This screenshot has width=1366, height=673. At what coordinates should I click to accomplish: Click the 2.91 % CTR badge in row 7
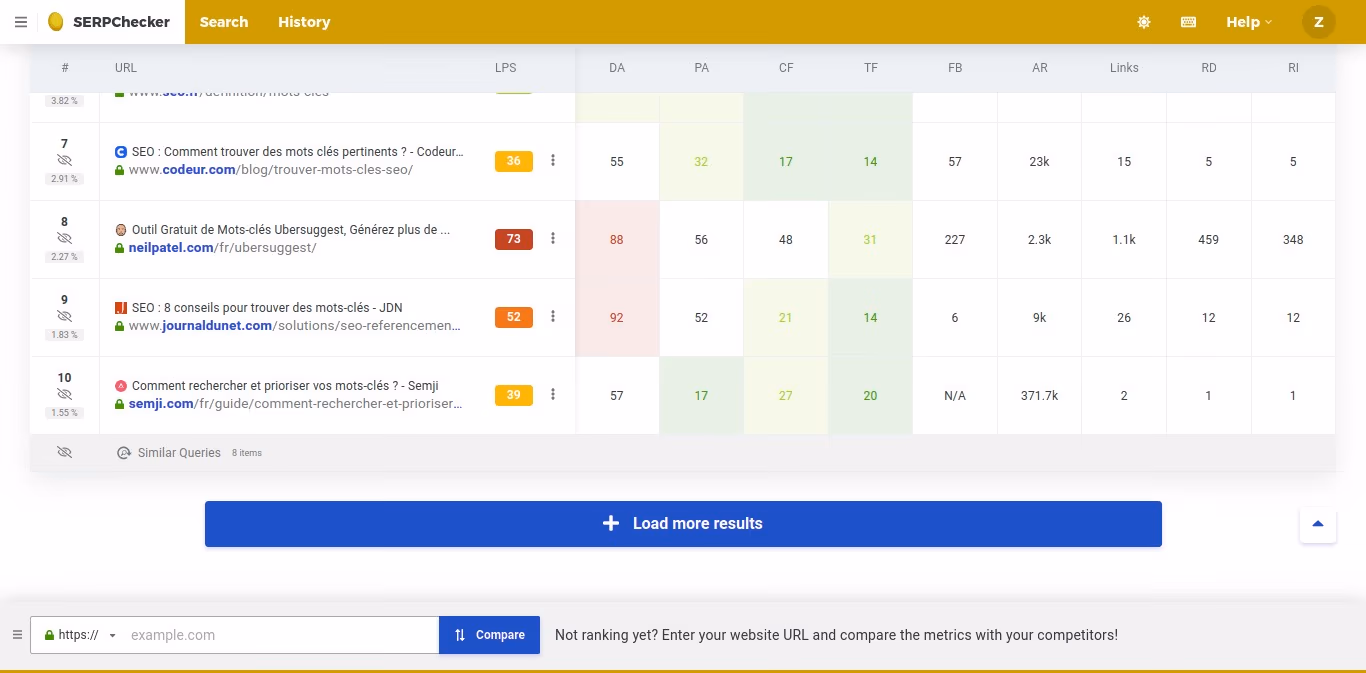click(65, 178)
